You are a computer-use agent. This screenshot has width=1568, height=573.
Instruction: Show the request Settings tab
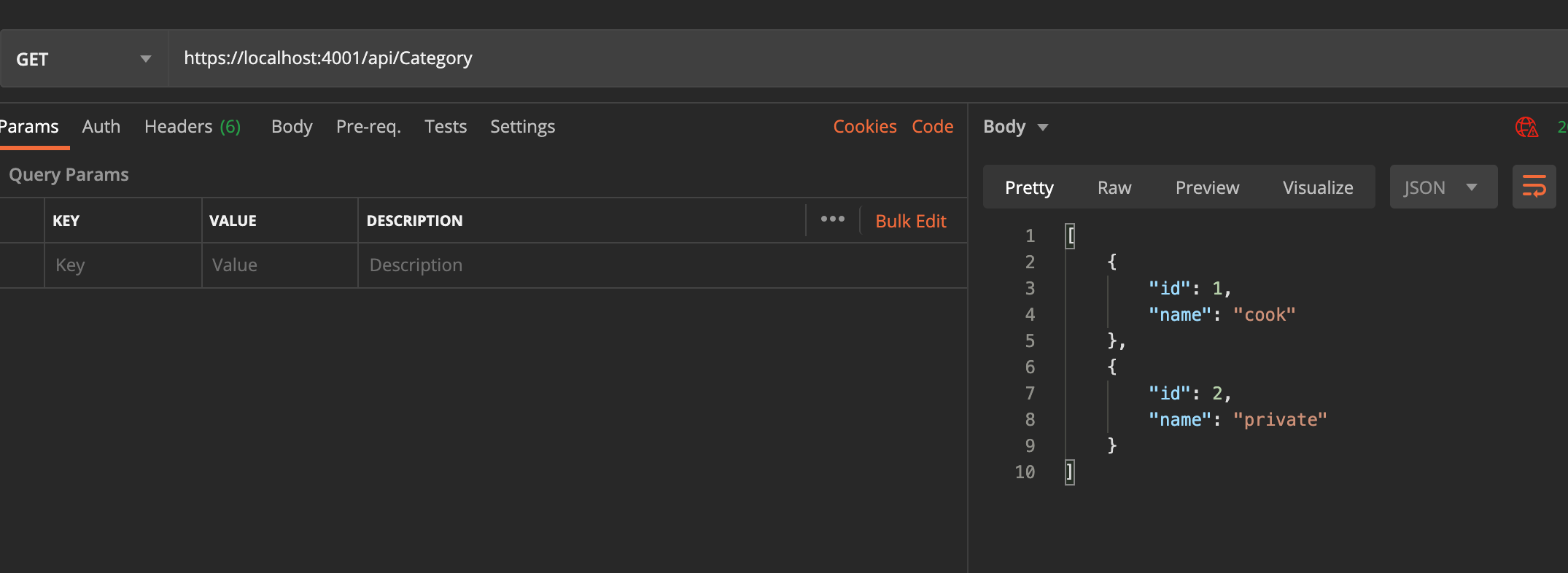pyautogui.click(x=522, y=127)
